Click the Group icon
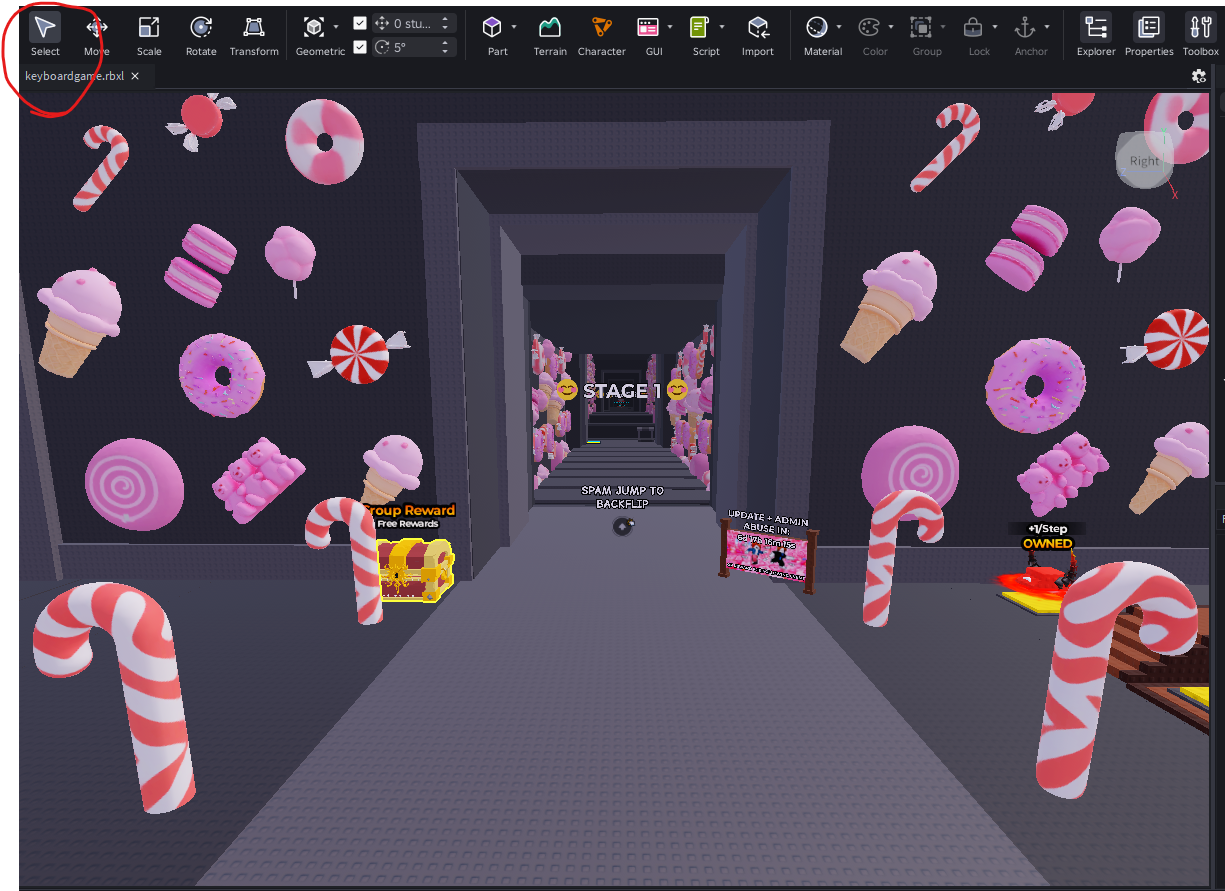 pyautogui.click(x=921, y=27)
